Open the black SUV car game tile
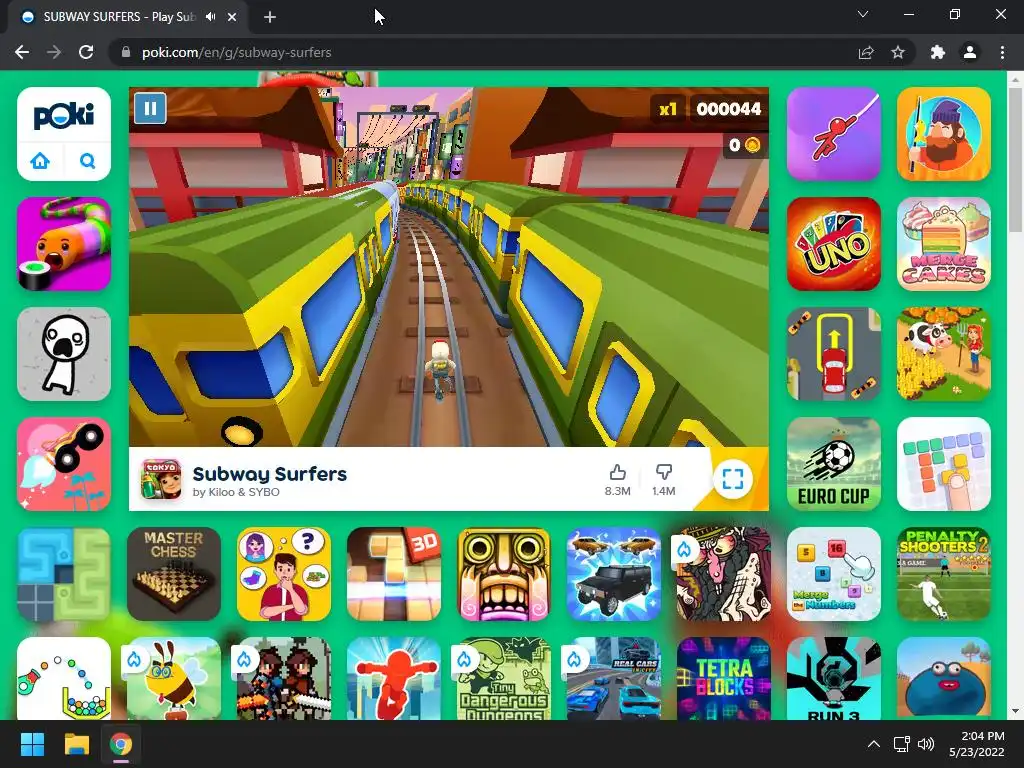Image resolution: width=1024 pixels, height=768 pixels. (614, 574)
